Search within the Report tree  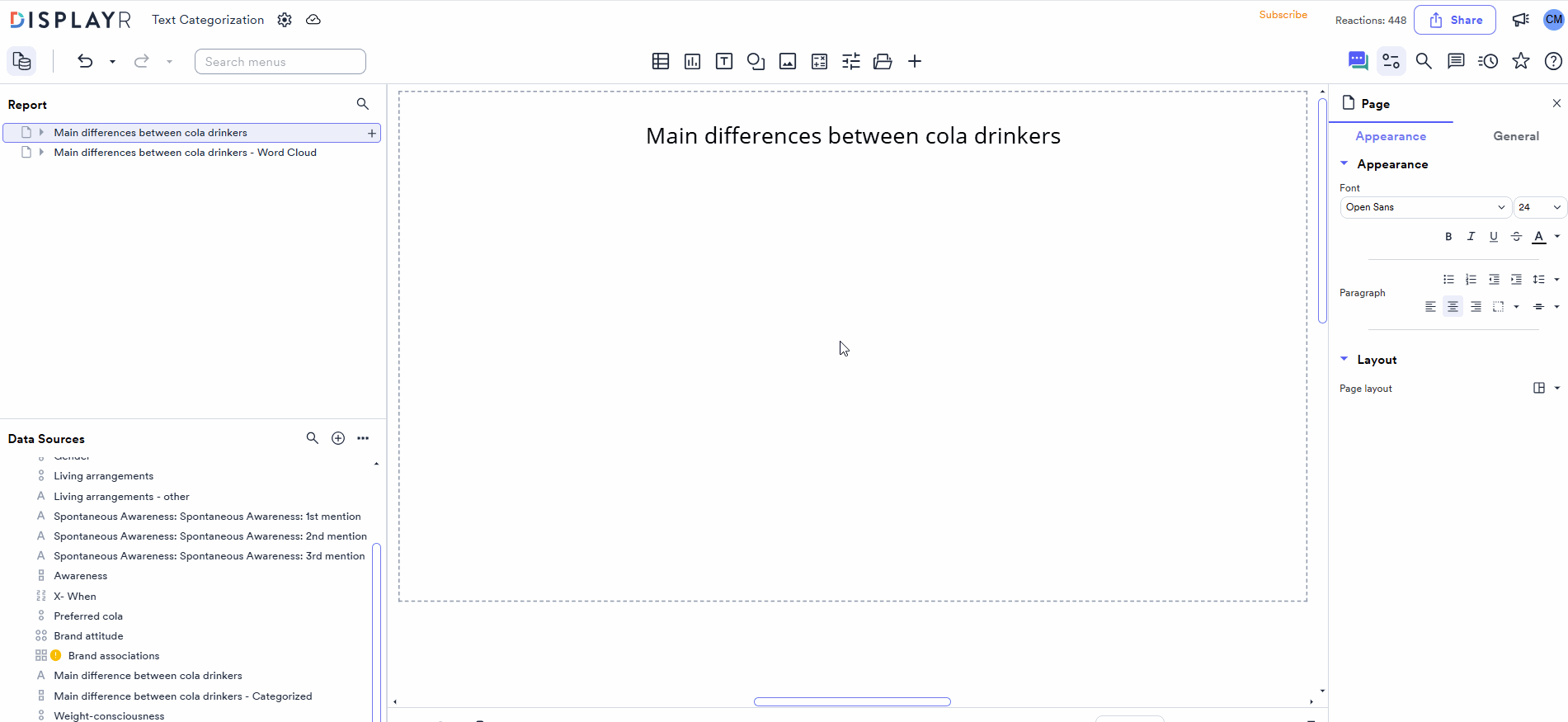pos(363,104)
